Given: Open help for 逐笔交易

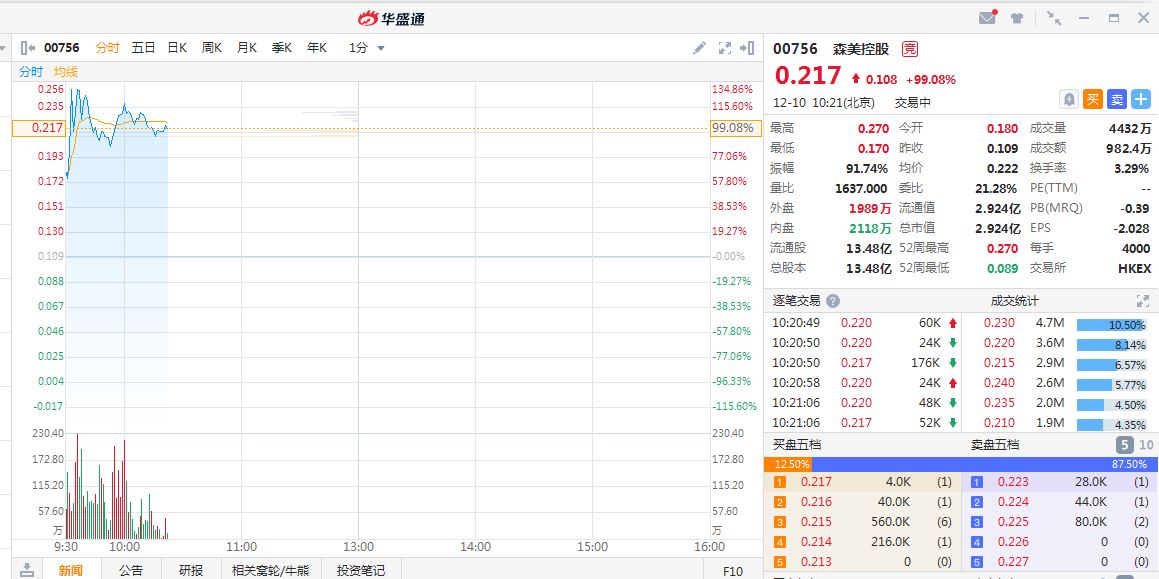Looking at the screenshot, I should 833,301.
